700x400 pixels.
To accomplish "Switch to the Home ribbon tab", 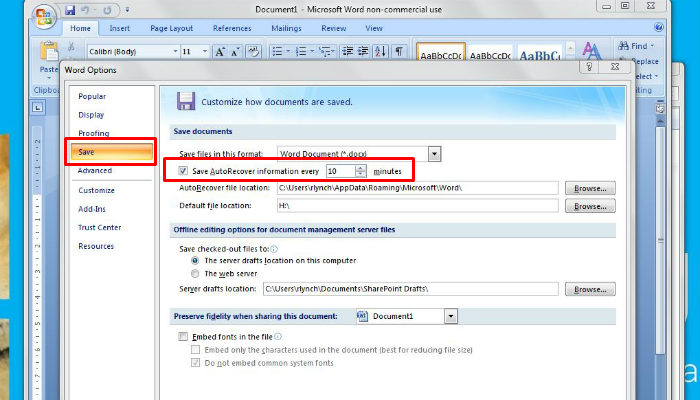I will pyautogui.click(x=80, y=28).
